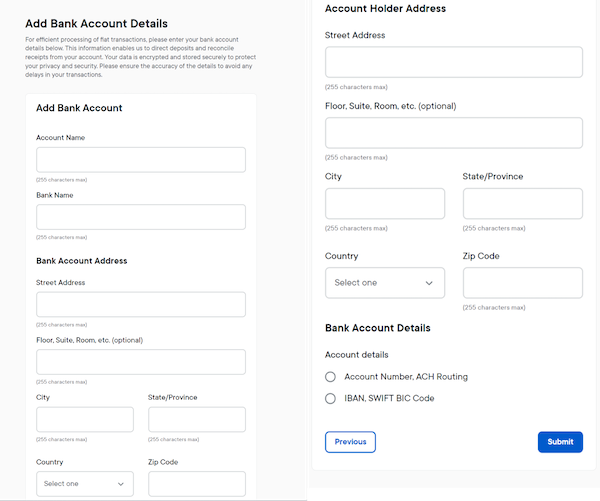The height and width of the screenshot is (501, 600).
Task: Click the City field under Bank Account Address
Action: click(84, 419)
